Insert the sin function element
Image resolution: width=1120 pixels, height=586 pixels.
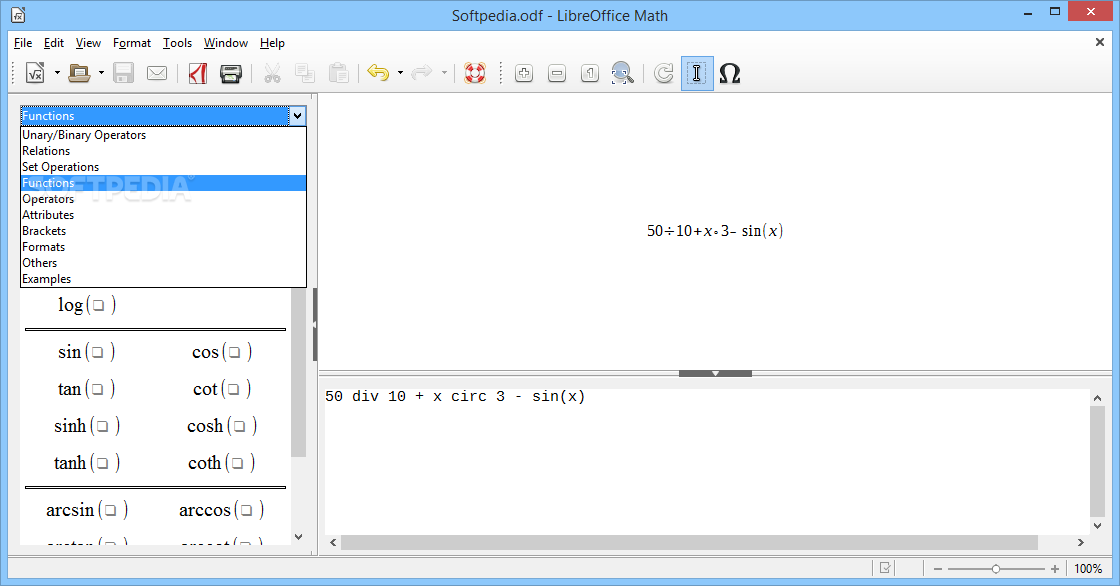pos(86,352)
